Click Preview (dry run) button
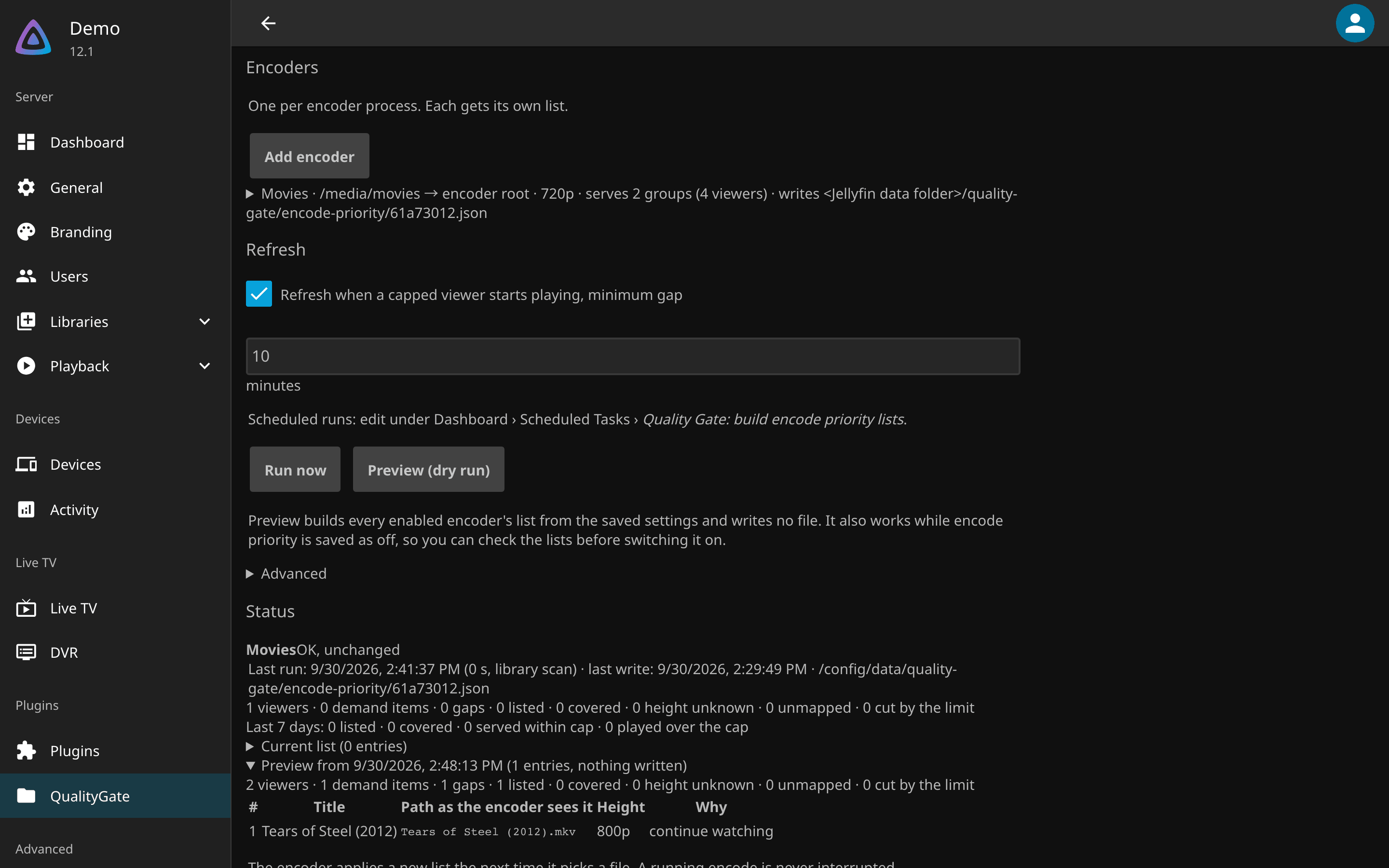The image size is (1389, 868). (x=429, y=470)
